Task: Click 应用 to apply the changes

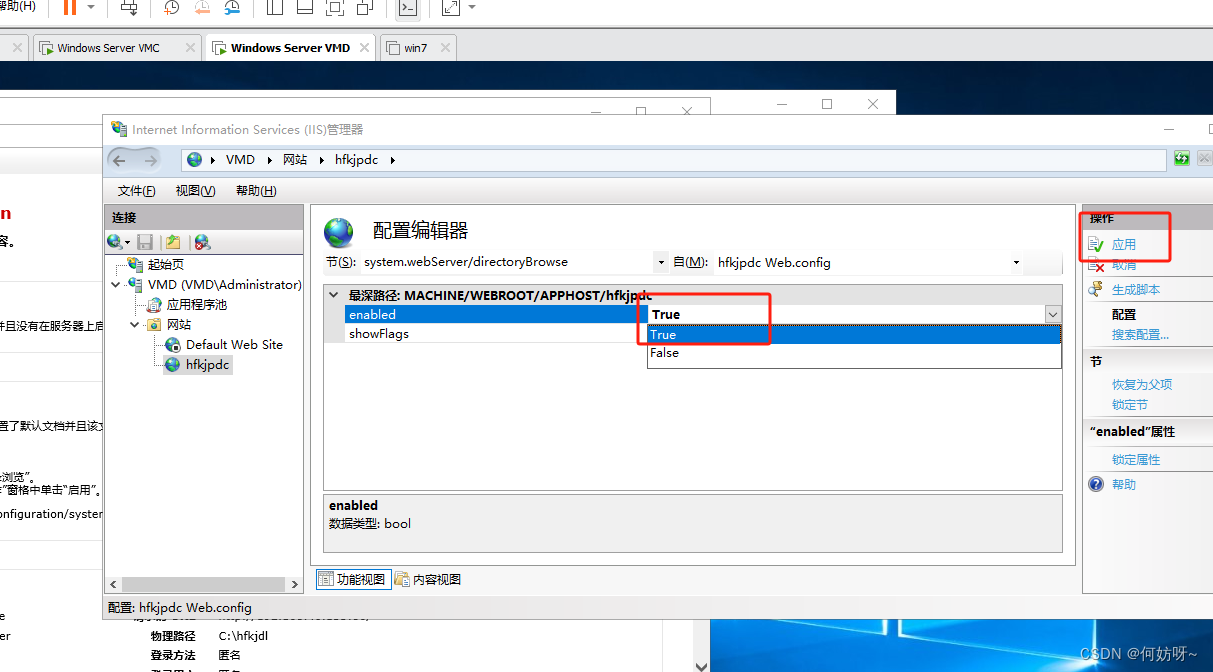Action: point(1124,244)
